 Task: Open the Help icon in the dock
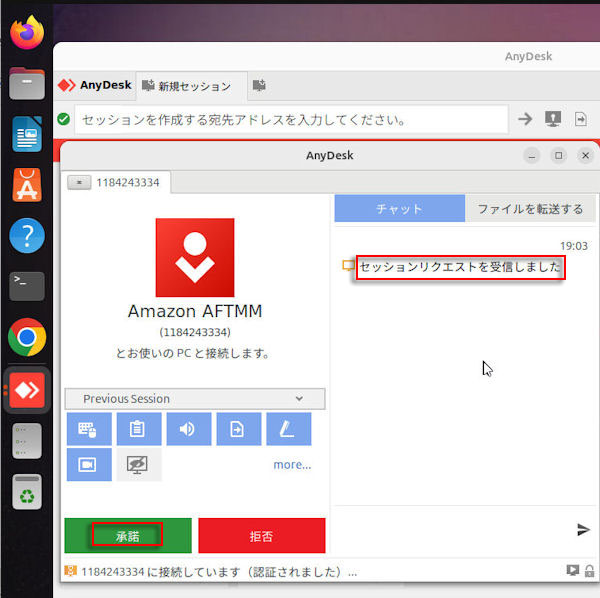27,236
